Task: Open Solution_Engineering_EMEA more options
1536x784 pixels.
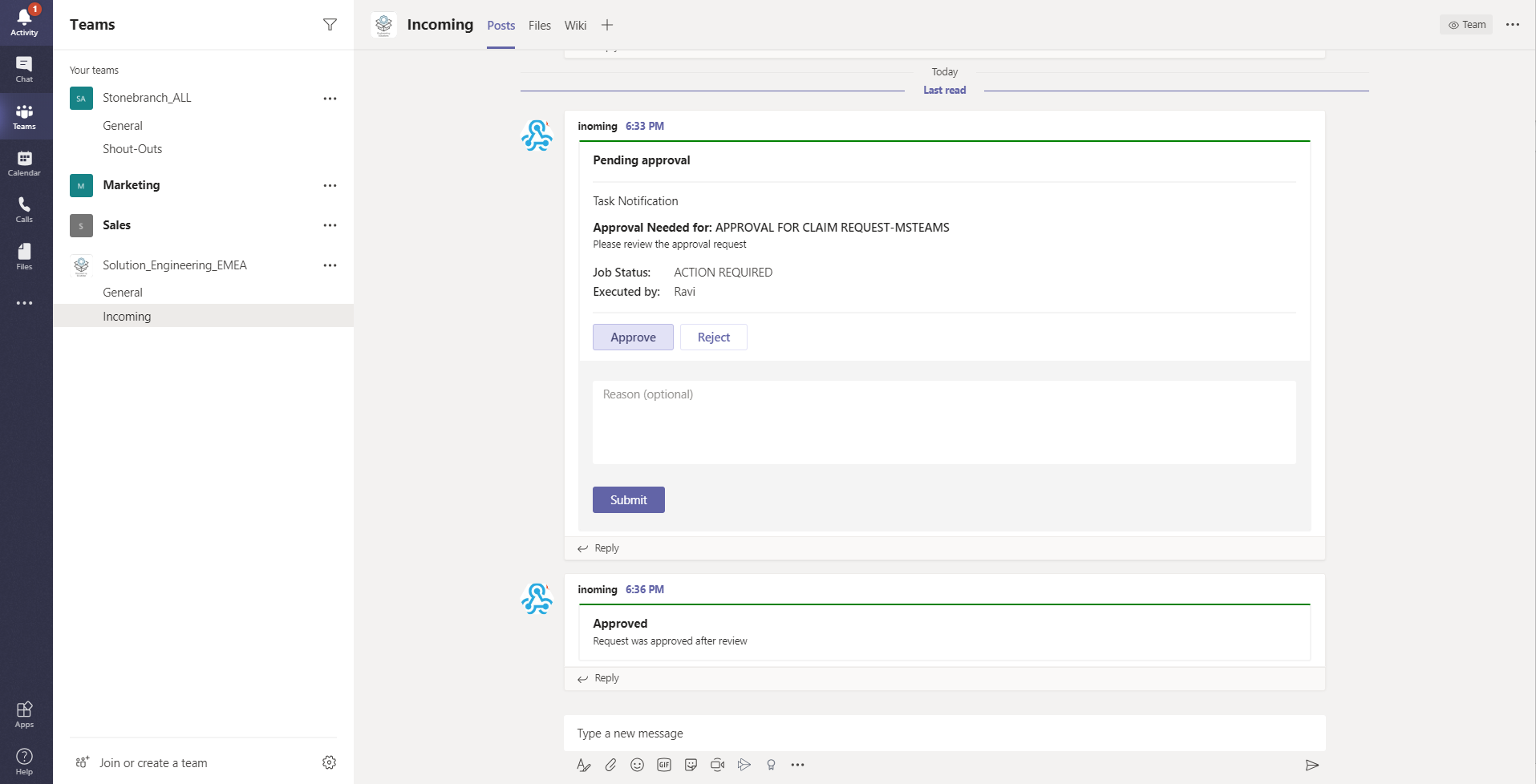Action: click(x=330, y=265)
